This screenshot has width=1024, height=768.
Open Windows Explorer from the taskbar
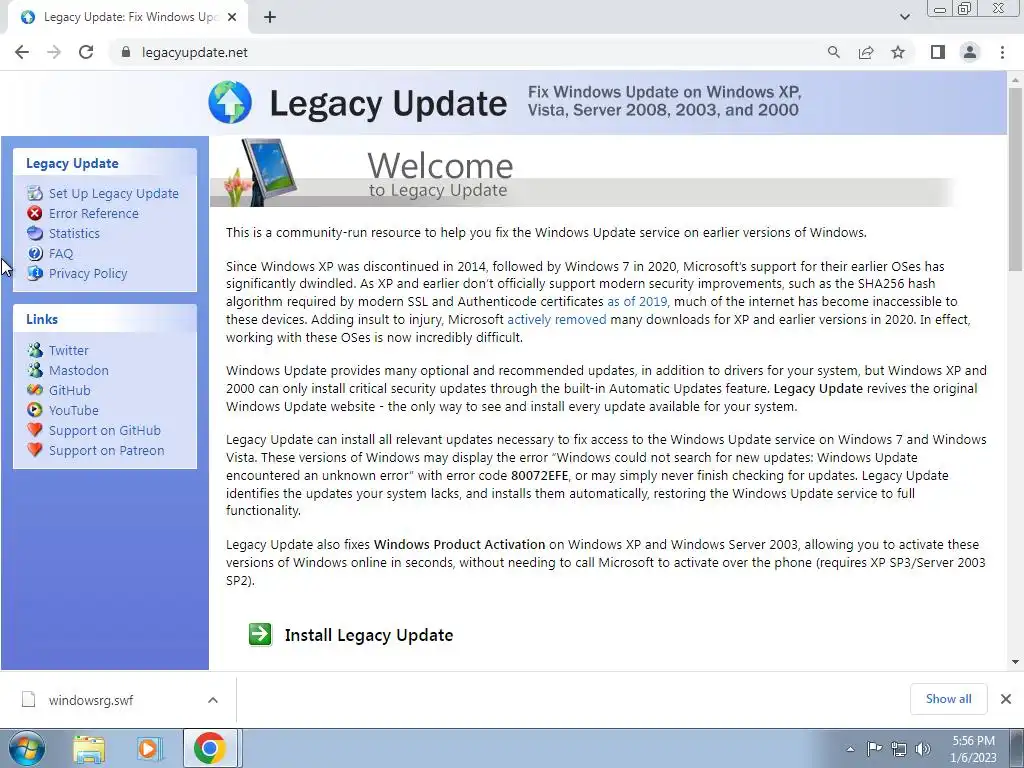[89, 749]
